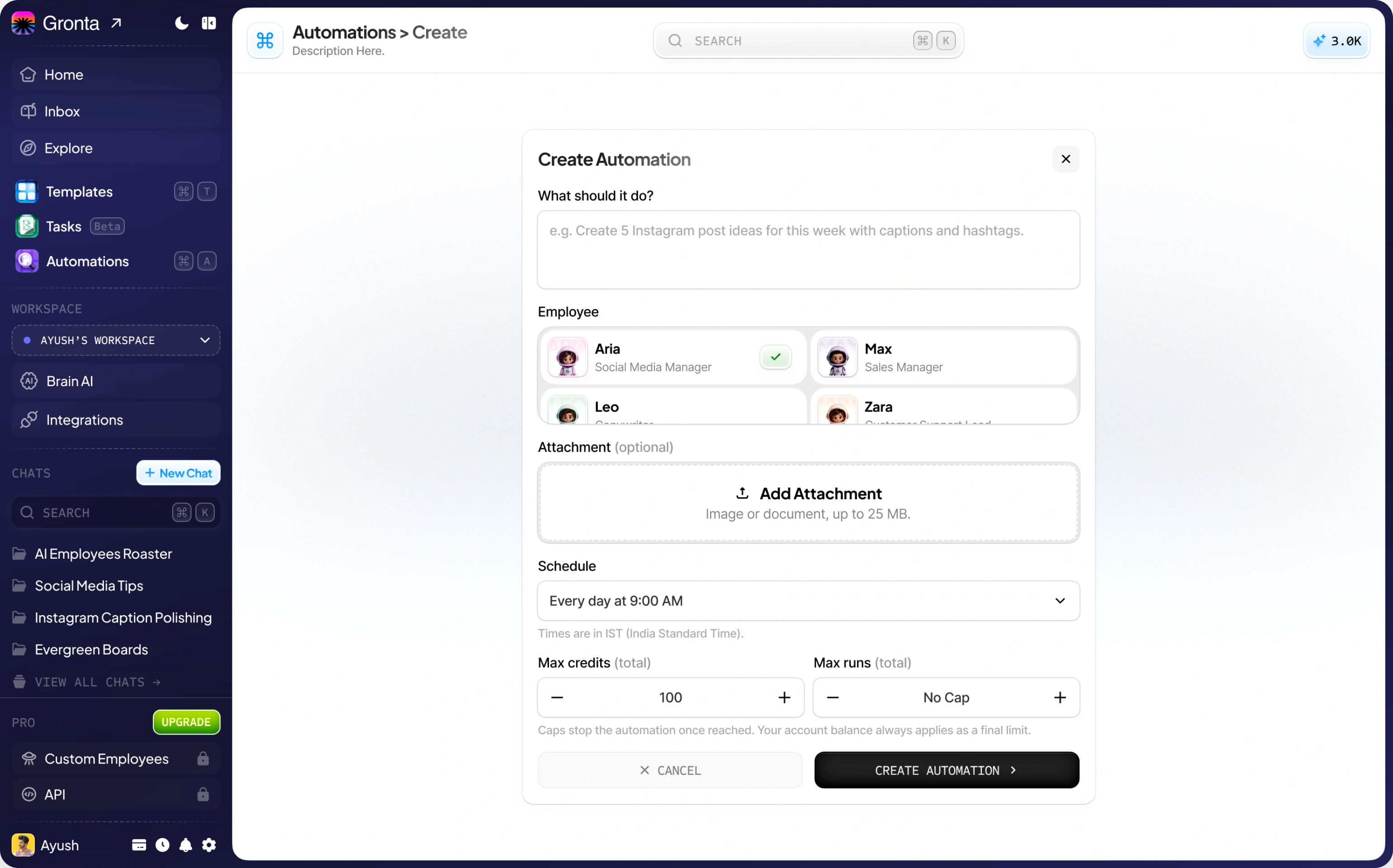This screenshot has height=868, width=1393.
Task: Collapse sidebar panel icon
Action: click(x=209, y=23)
